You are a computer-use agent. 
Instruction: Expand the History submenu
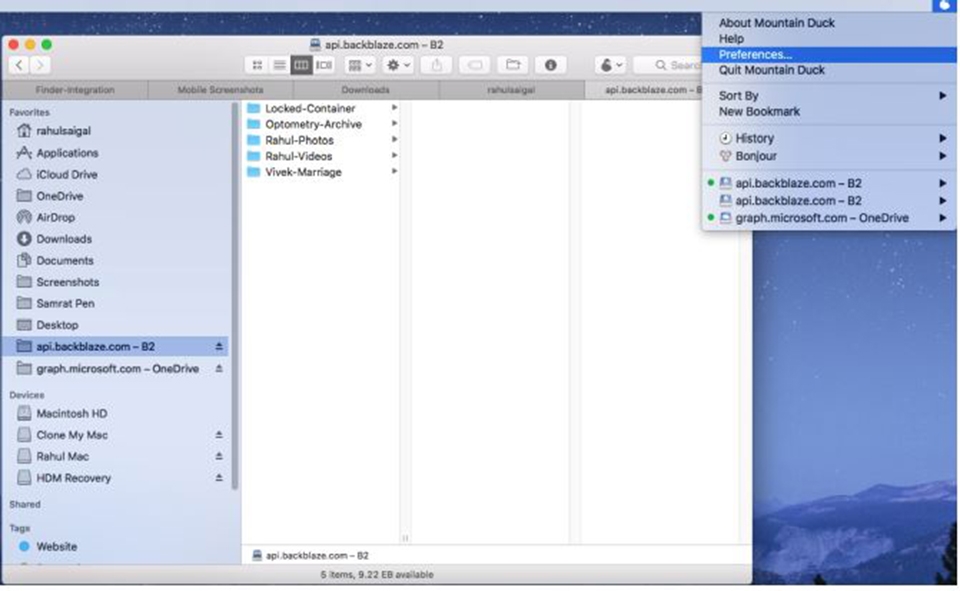(830, 138)
